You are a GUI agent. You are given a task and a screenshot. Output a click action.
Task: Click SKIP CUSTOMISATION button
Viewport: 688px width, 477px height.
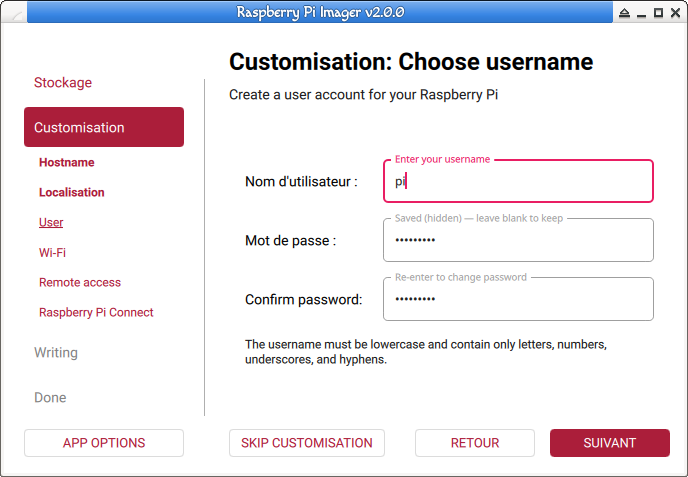pos(307,443)
